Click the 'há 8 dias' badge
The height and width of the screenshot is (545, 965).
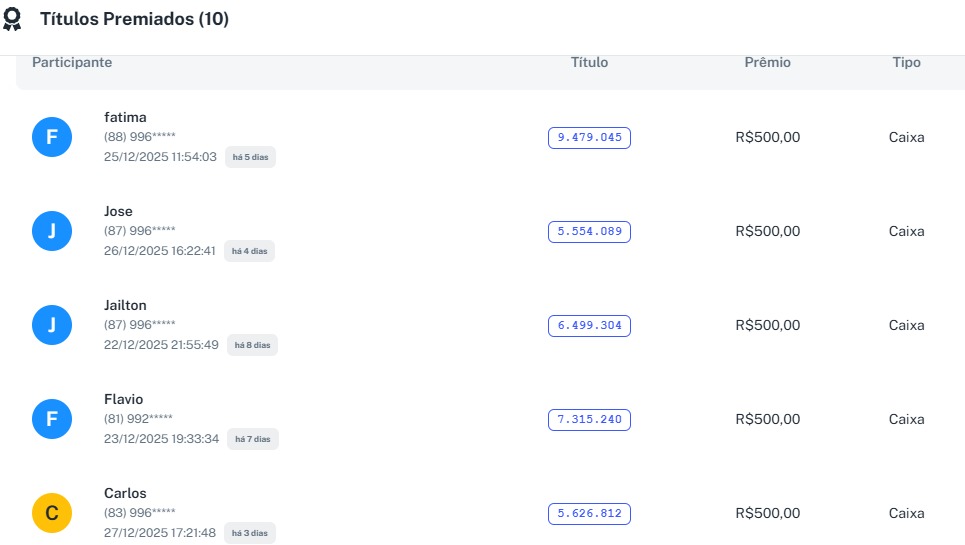coord(252,345)
